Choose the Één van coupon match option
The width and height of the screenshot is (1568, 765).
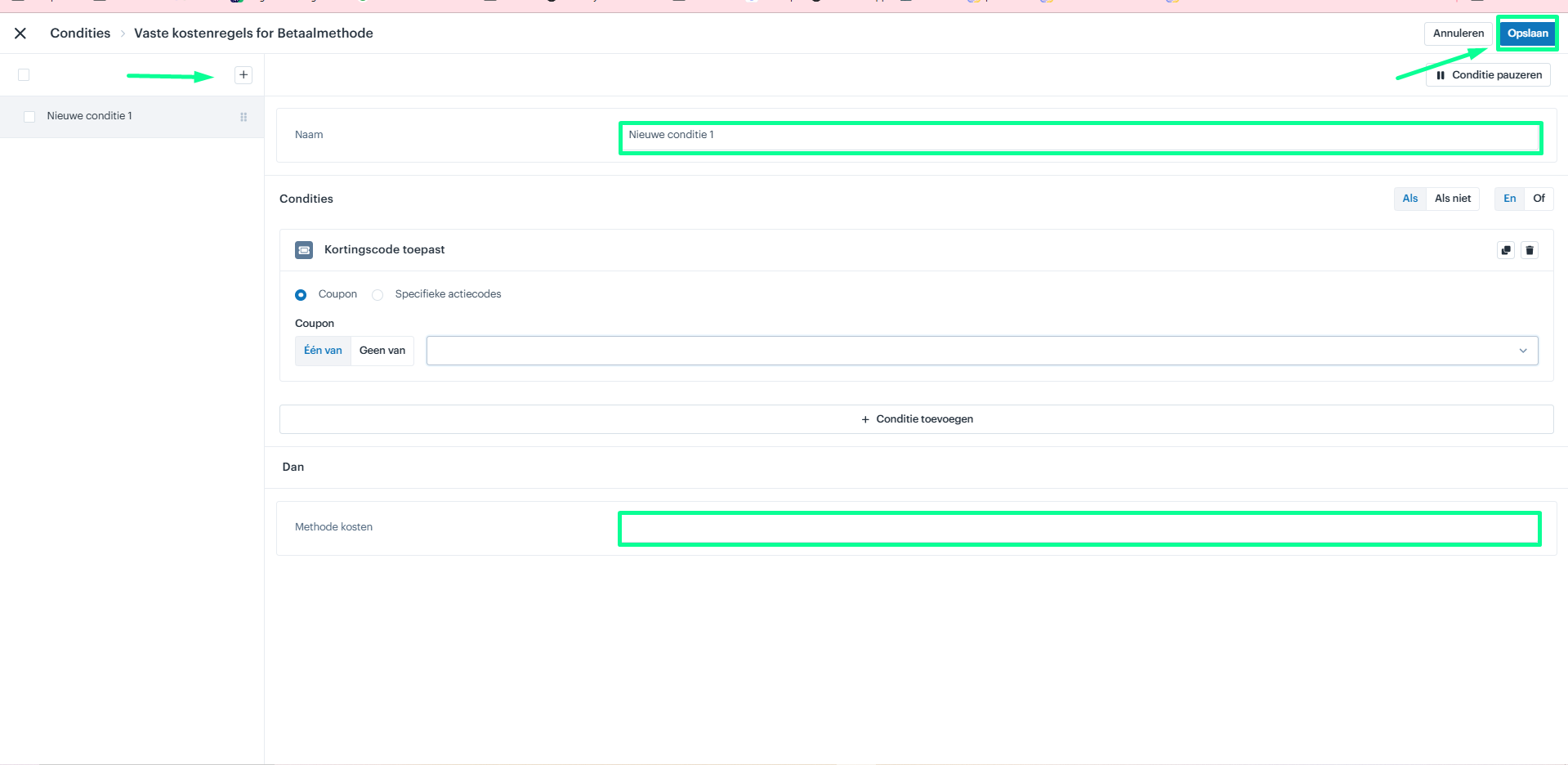click(x=323, y=351)
